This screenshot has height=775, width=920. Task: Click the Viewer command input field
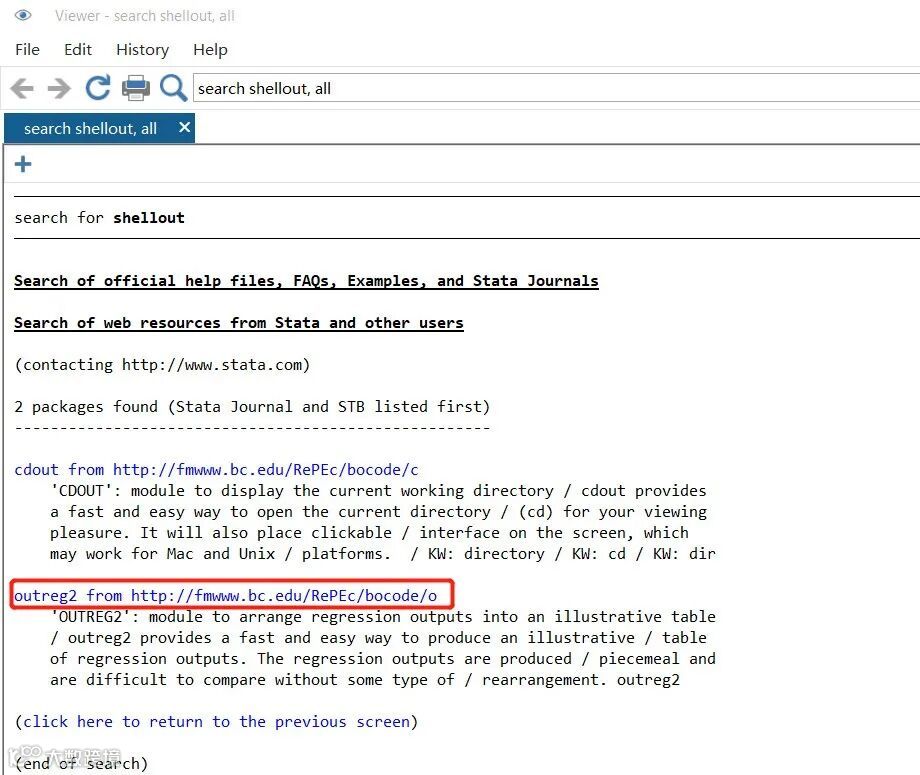coord(556,89)
